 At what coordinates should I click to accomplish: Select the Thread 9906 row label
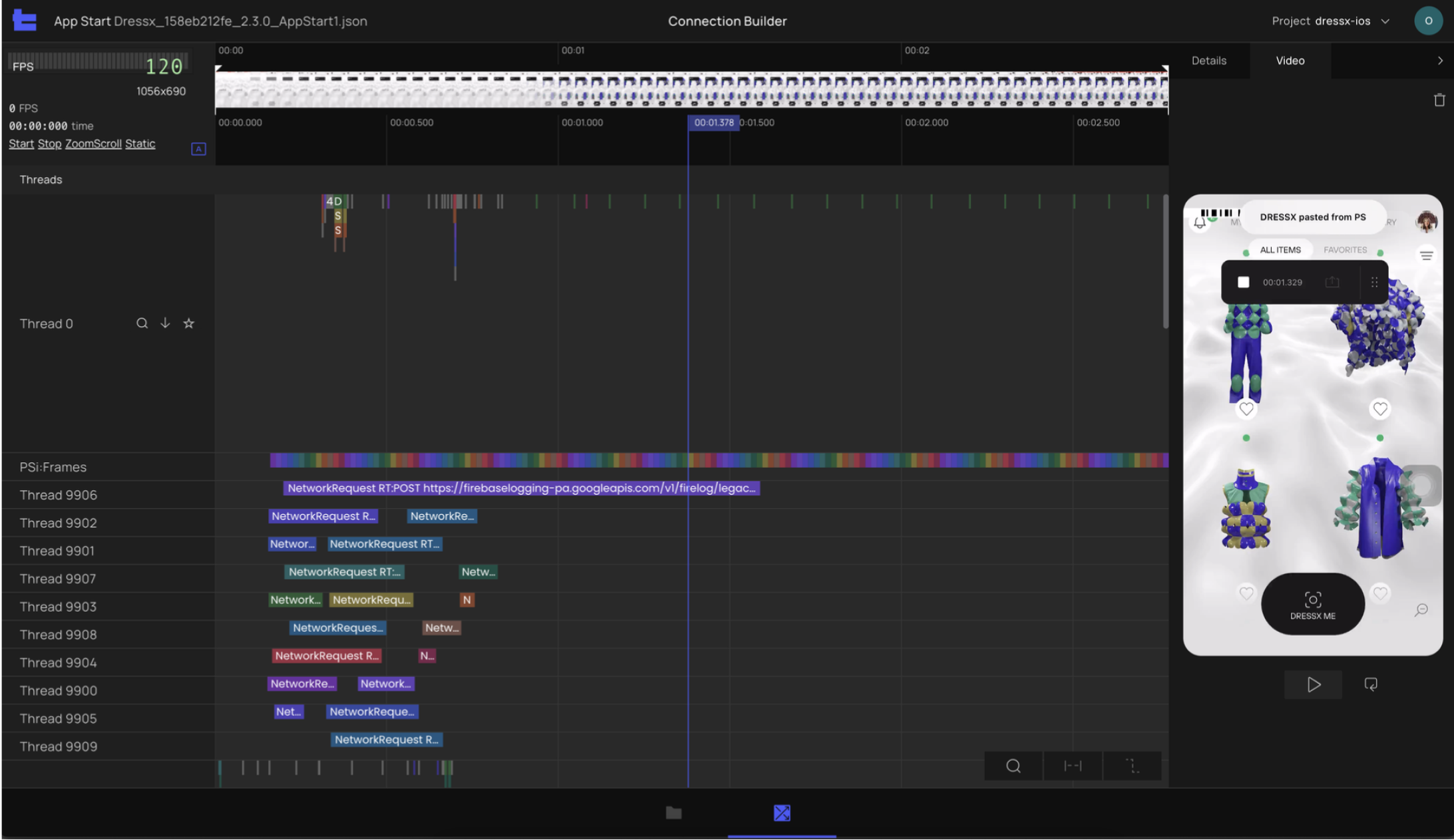click(x=59, y=495)
